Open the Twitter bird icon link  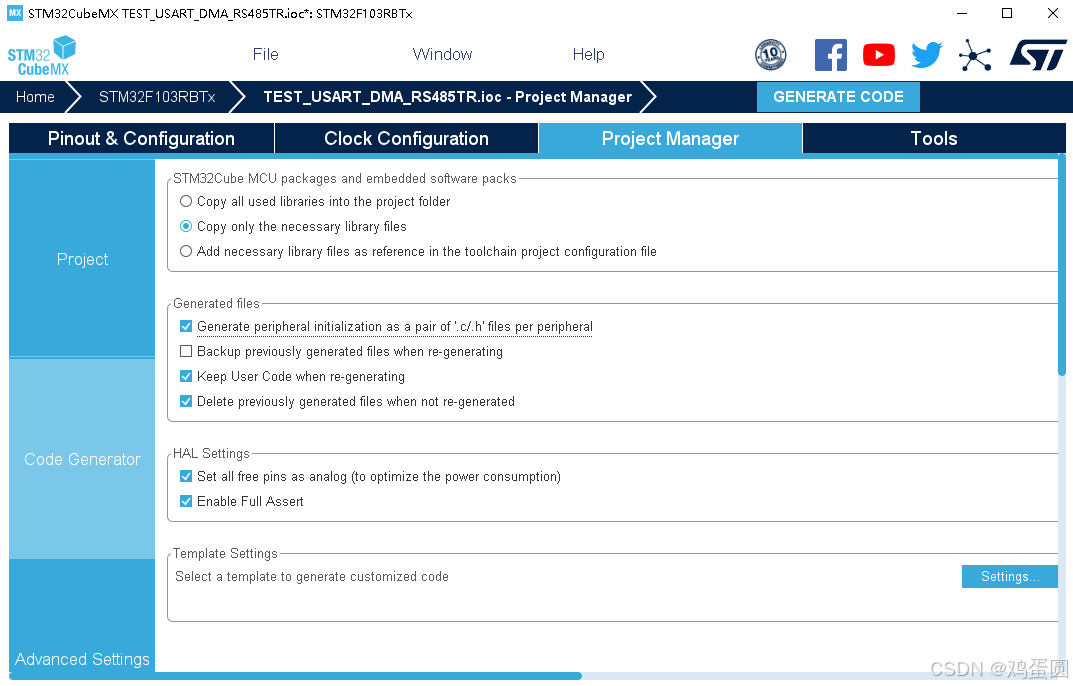(x=927, y=55)
